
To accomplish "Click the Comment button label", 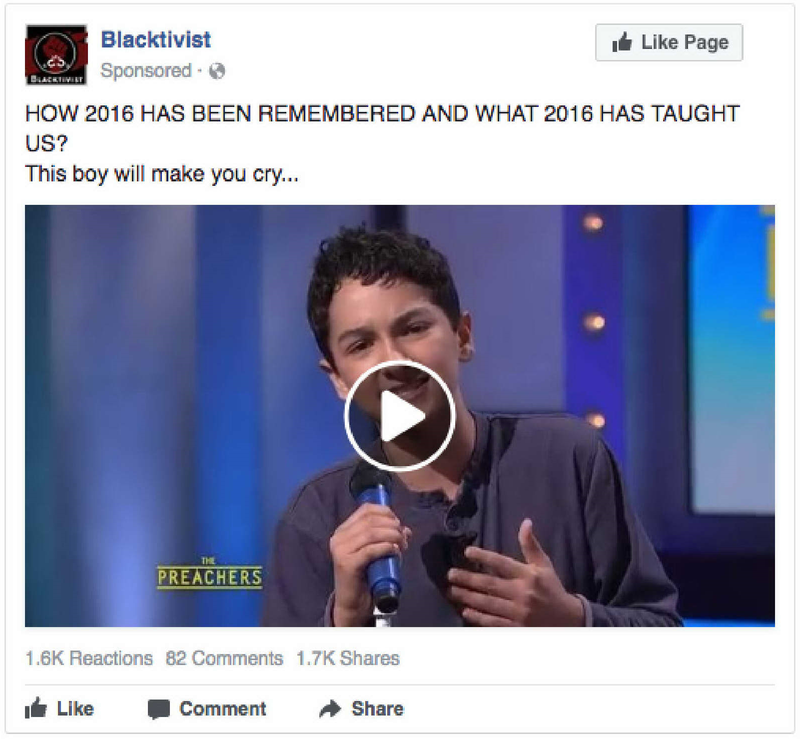I will click(222, 709).
